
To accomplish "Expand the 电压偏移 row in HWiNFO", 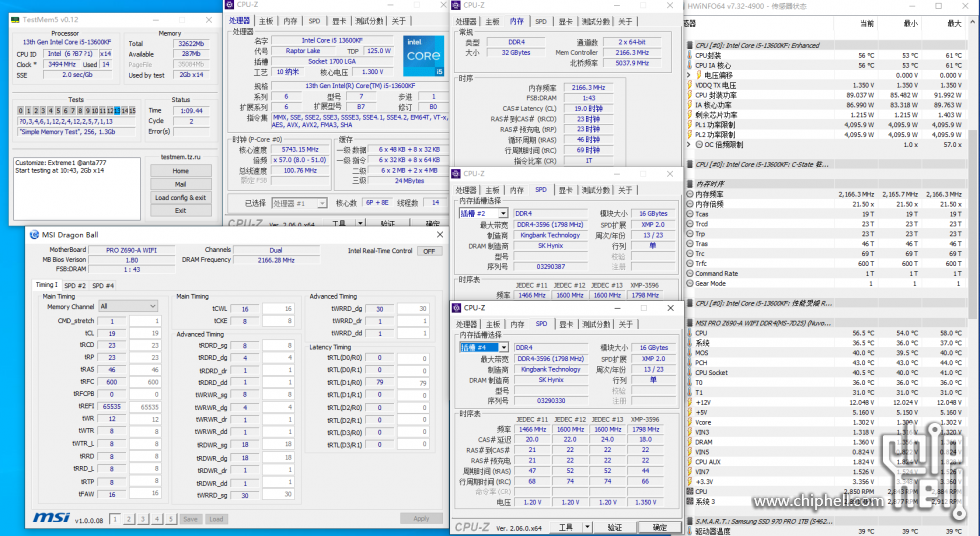I will pos(689,76).
